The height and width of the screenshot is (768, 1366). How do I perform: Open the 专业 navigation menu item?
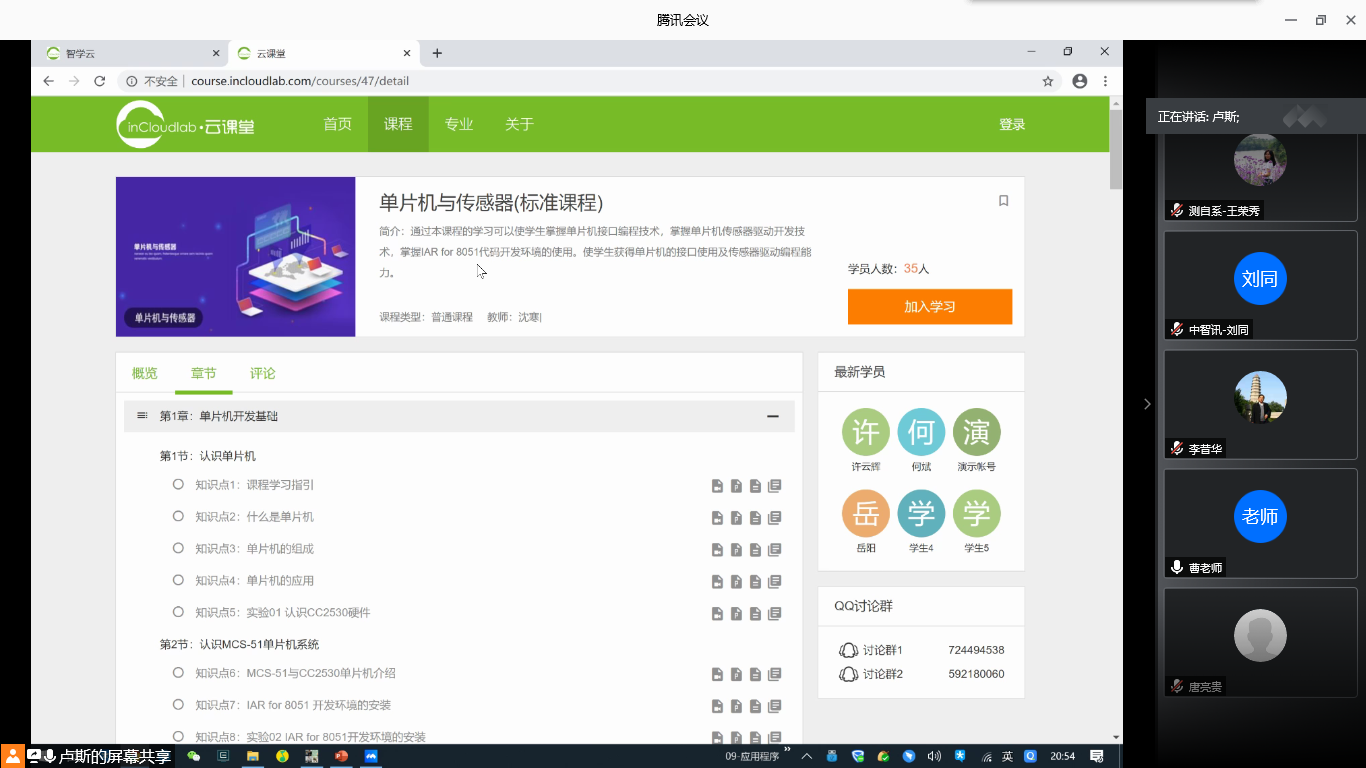coord(459,124)
